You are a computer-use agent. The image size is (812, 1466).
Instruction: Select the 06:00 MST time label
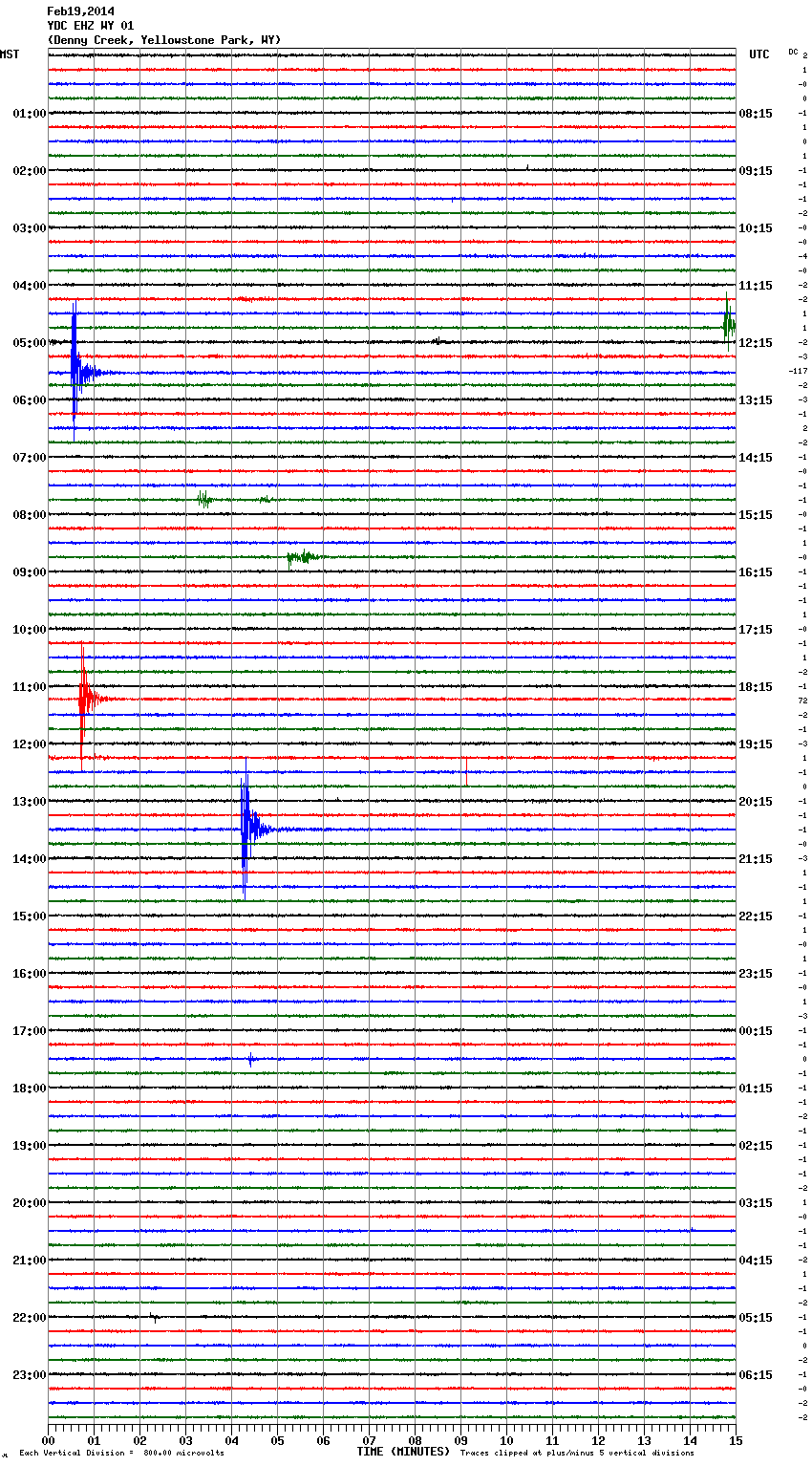point(29,400)
